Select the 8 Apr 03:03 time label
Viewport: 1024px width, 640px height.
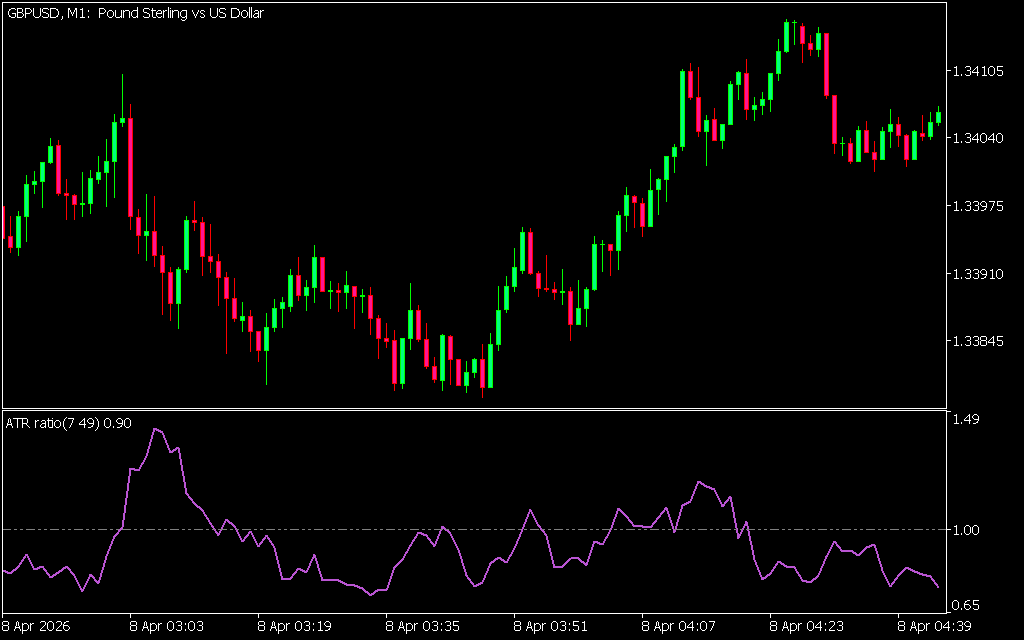(x=167, y=627)
